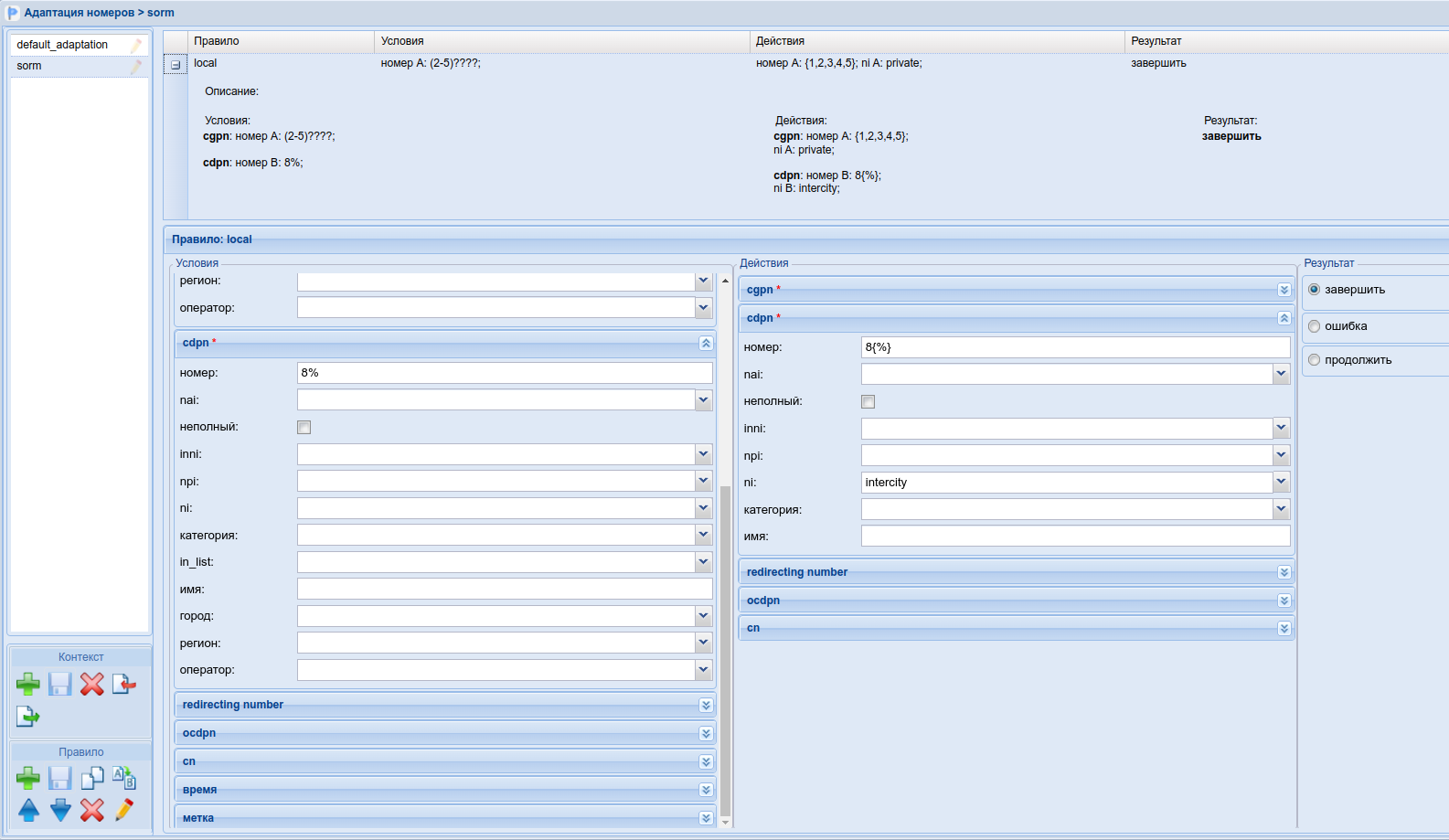This screenshot has height=840, width=1449.
Task: Add a new context with green plus
Action: [x=28, y=684]
